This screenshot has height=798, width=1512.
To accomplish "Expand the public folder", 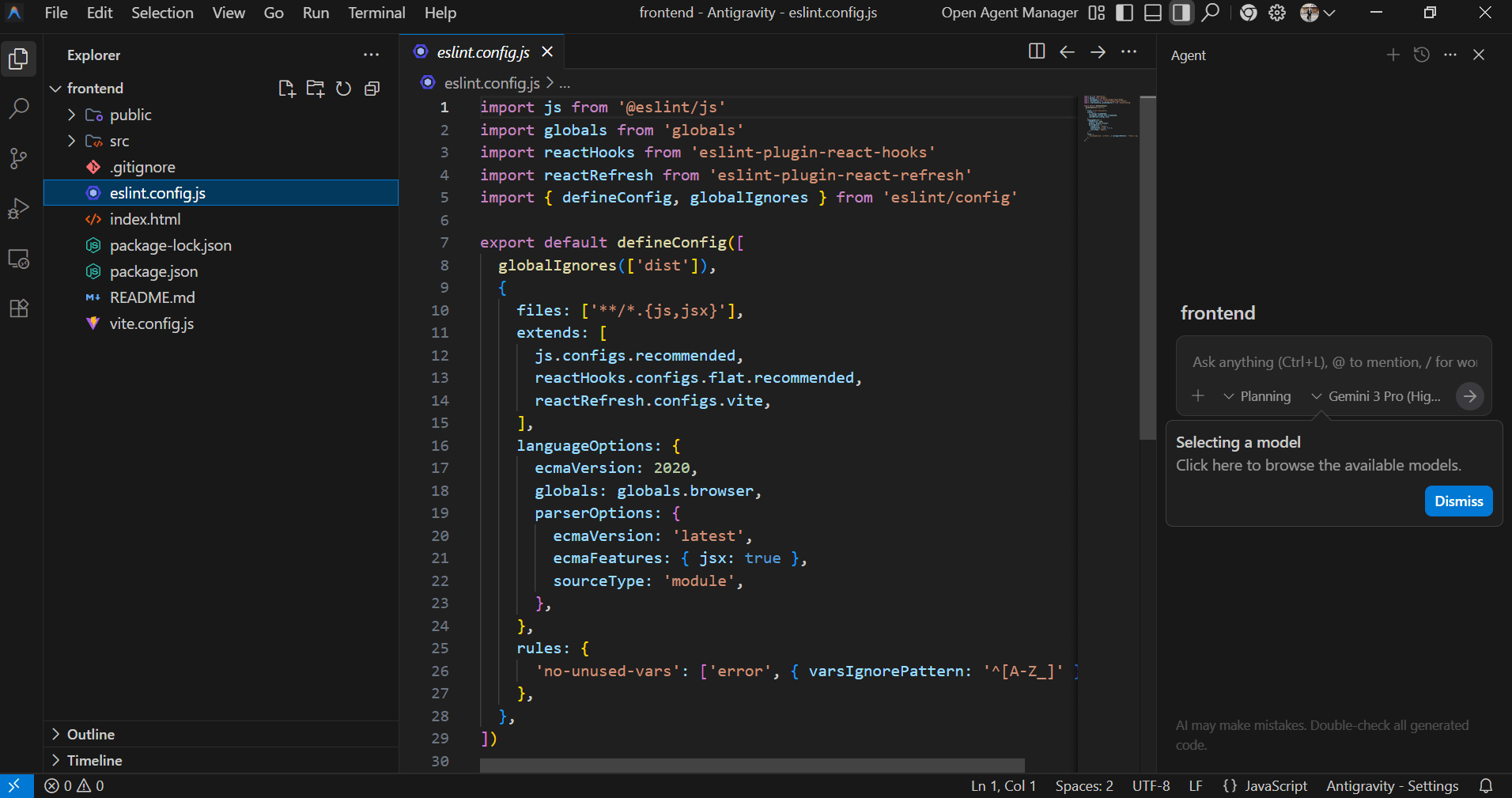I will (130, 115).
